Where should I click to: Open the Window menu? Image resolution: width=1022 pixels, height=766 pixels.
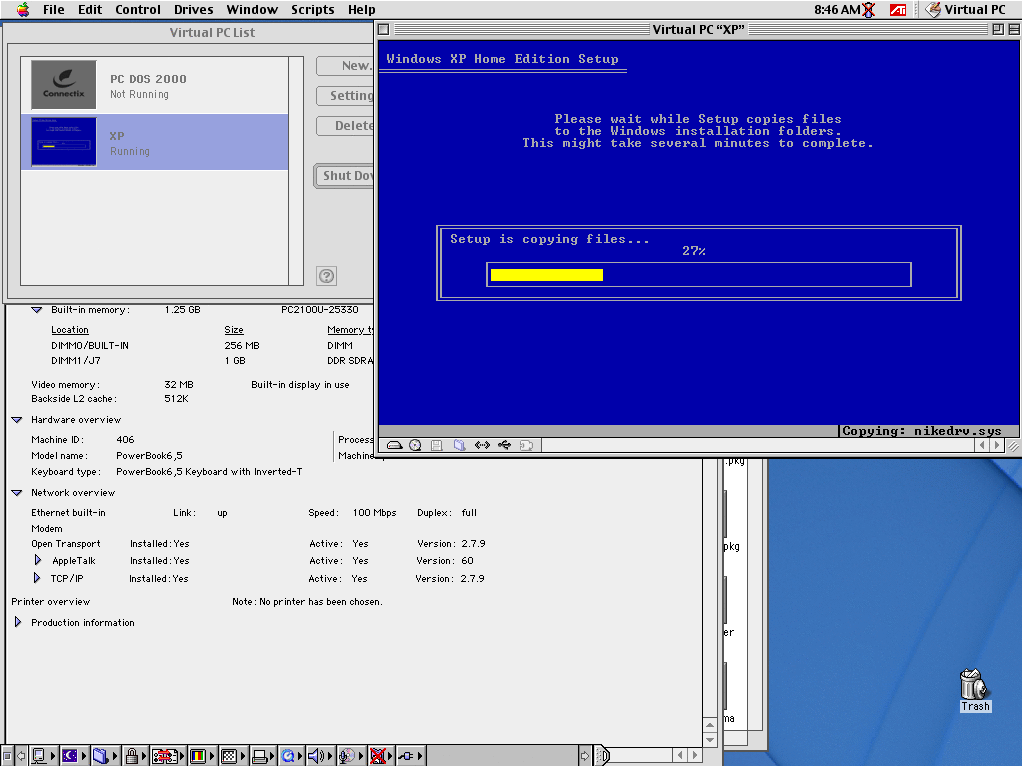252,10
